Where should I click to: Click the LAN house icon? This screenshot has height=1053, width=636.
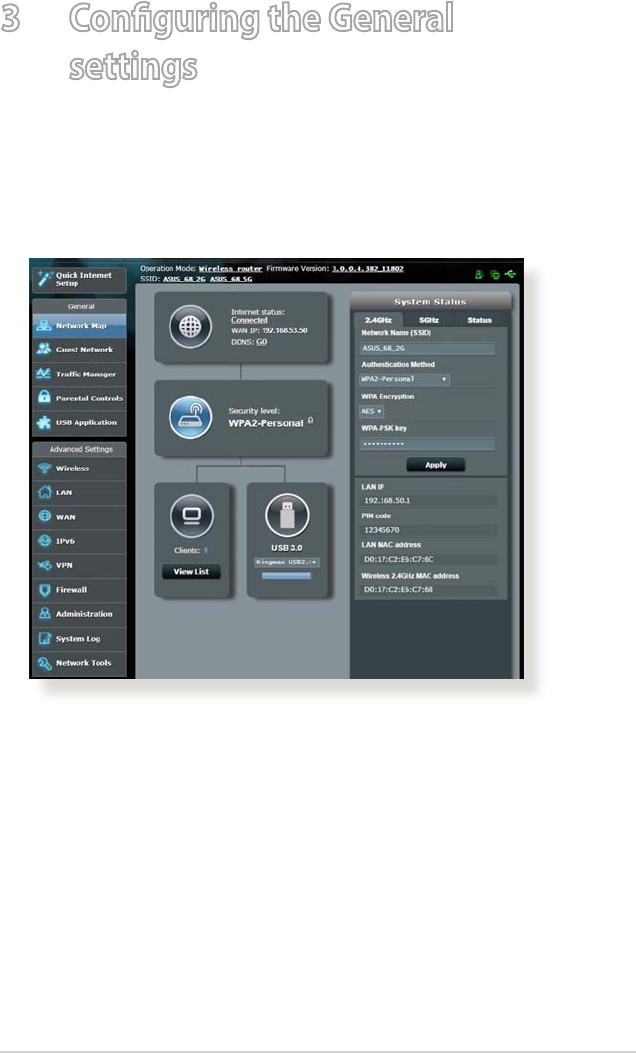44,492
